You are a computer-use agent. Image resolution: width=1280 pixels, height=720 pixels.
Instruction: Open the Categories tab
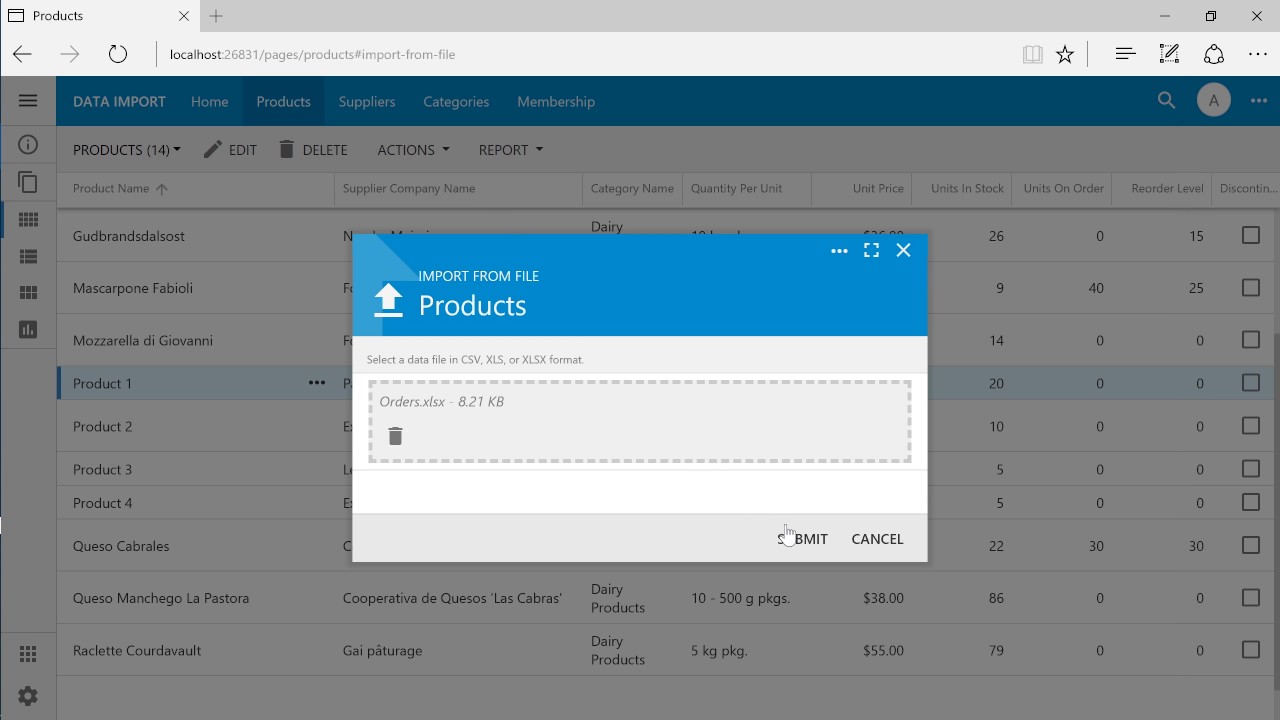tap(456, 101)
